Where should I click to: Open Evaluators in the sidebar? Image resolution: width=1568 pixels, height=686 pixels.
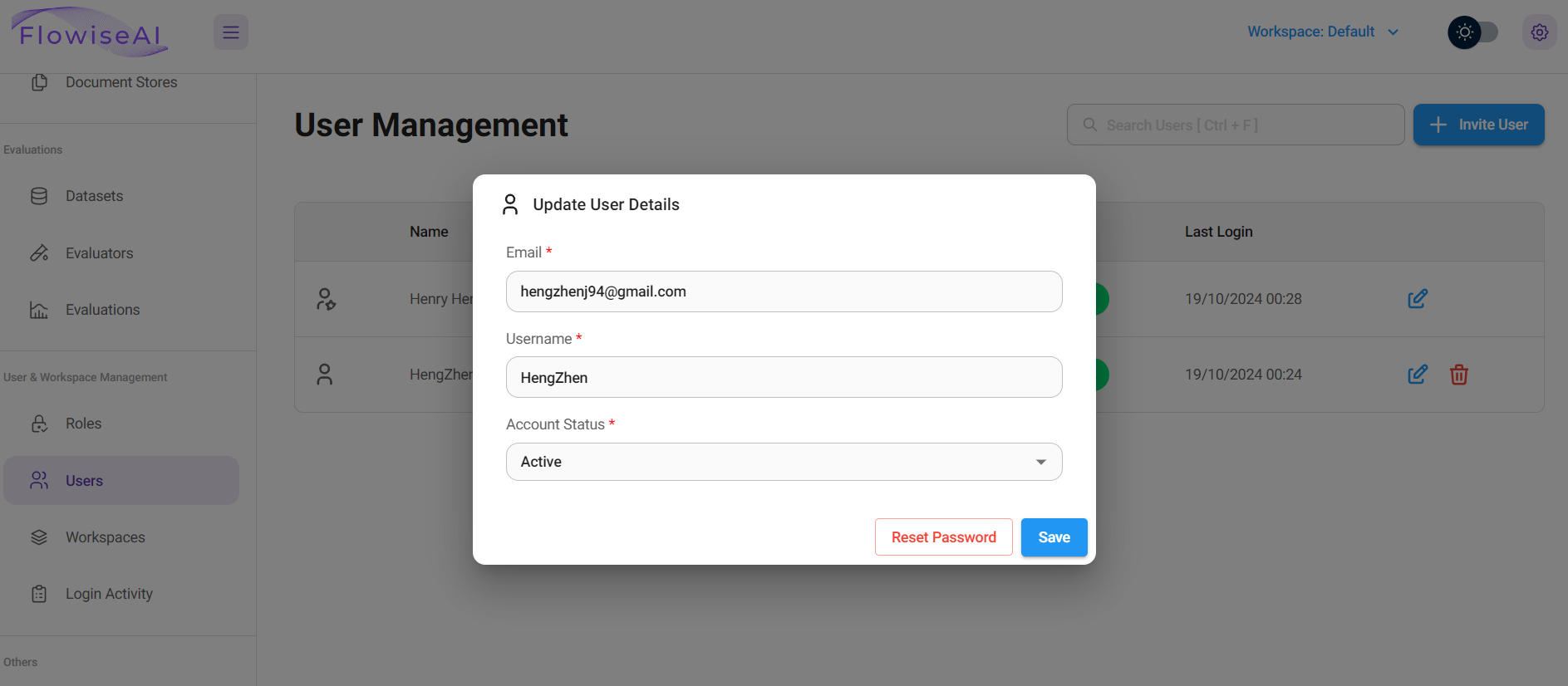[99, 253]
